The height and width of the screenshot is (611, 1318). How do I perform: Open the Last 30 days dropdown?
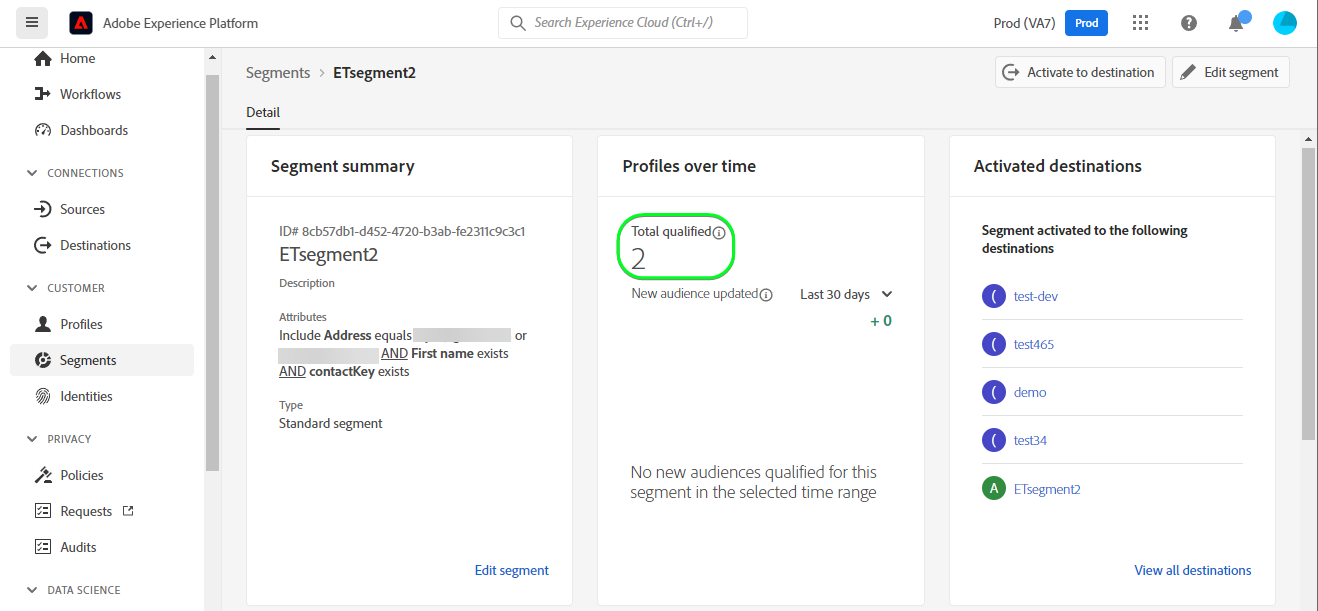tap(846, 294)
